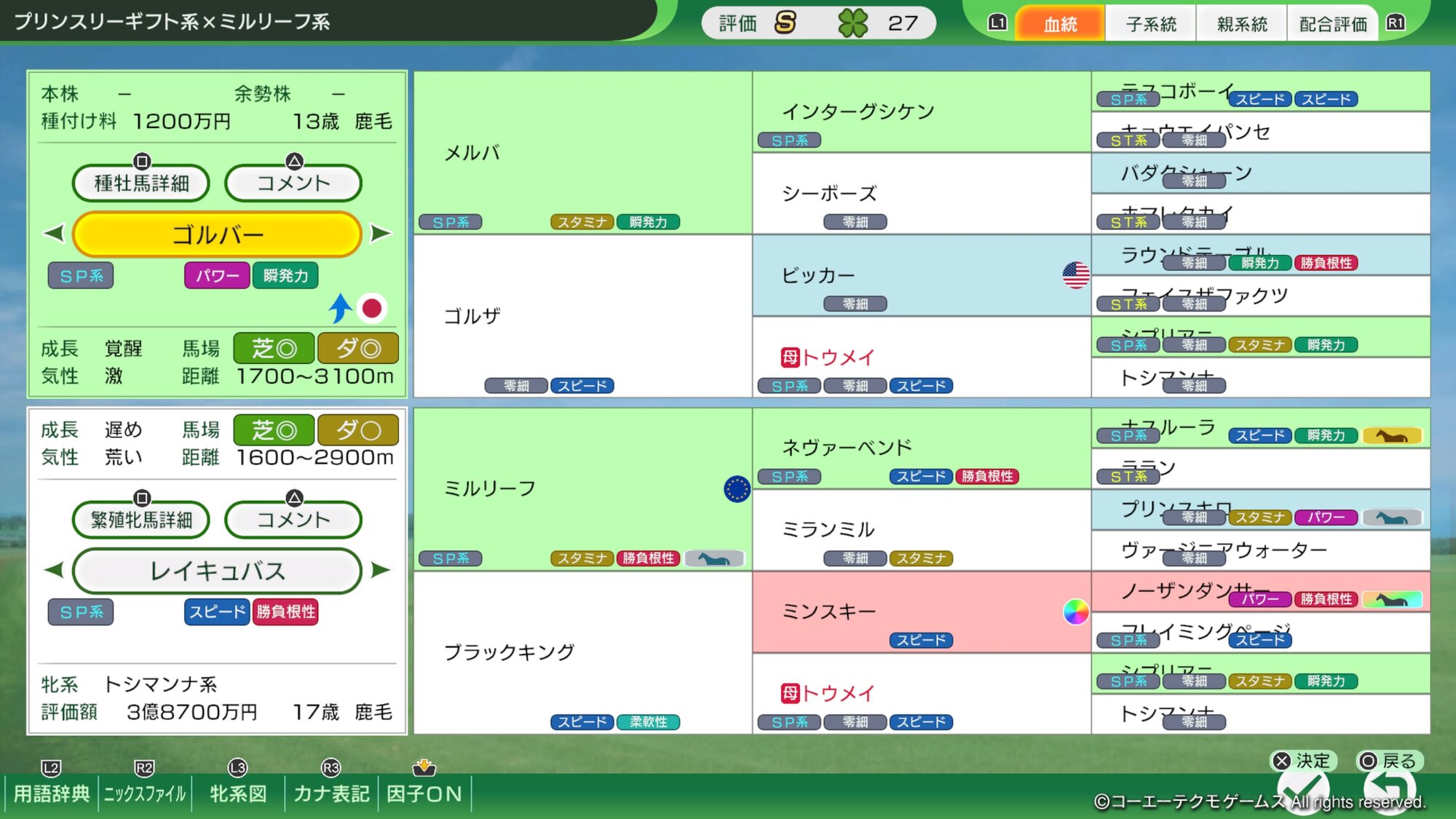Toggle 因子ON factor display
The image size is (1456, 819).
(x=424, y=793)
